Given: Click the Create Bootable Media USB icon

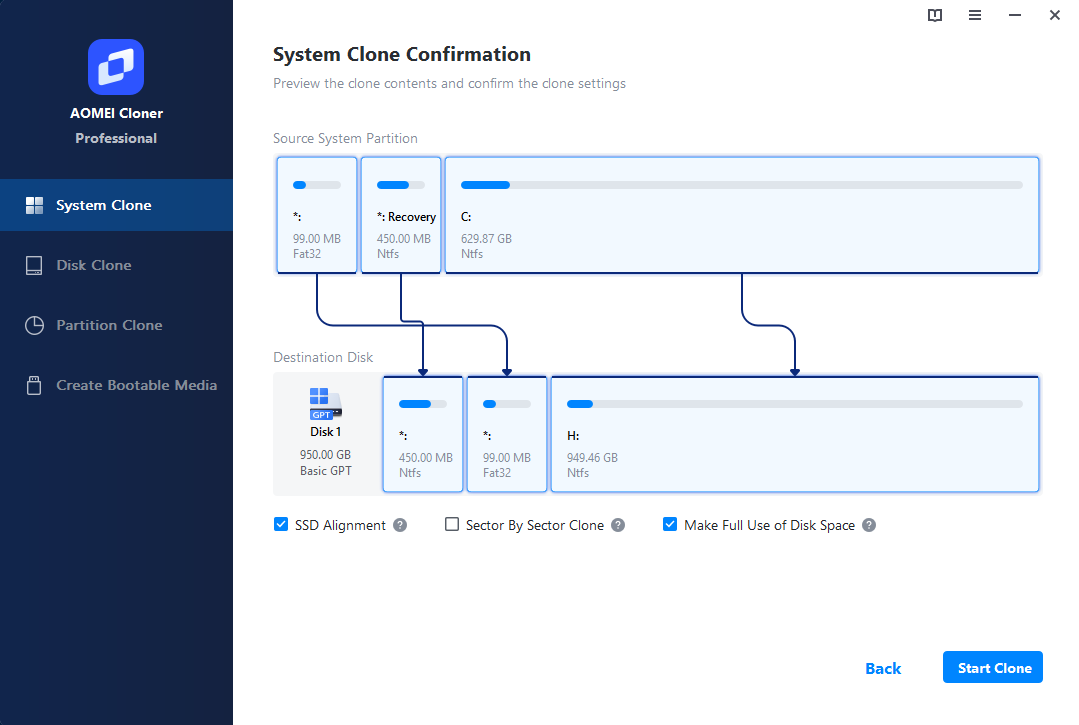Looking at the screenshot, I should [x=34, y=385].
